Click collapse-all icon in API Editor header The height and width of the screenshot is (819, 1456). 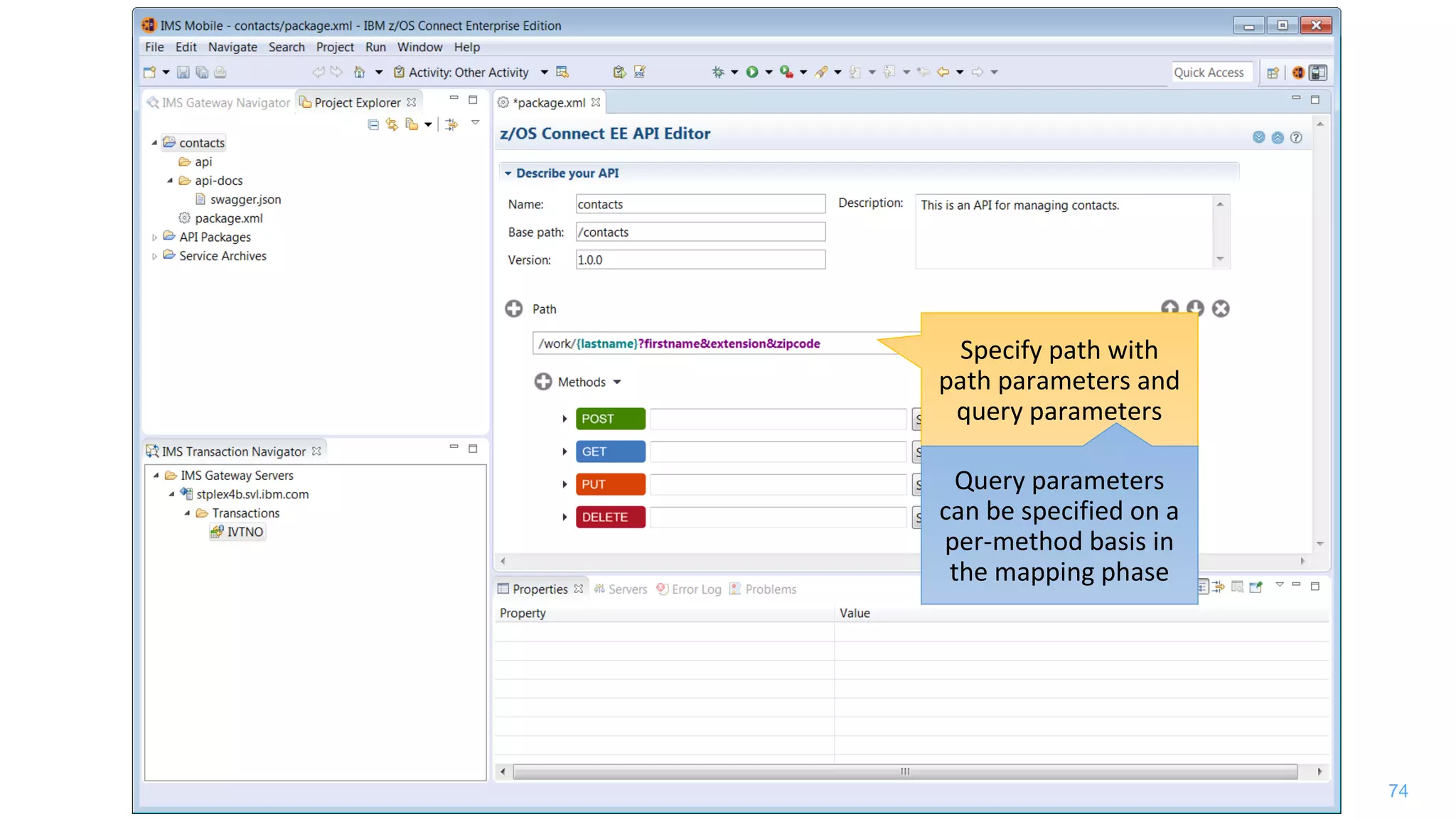click(x=1278, y=137)
